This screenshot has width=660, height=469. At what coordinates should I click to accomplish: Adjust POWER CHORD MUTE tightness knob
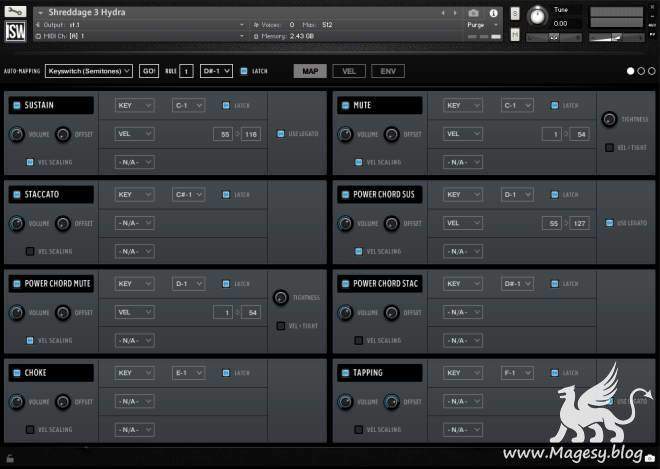(281, 298)
